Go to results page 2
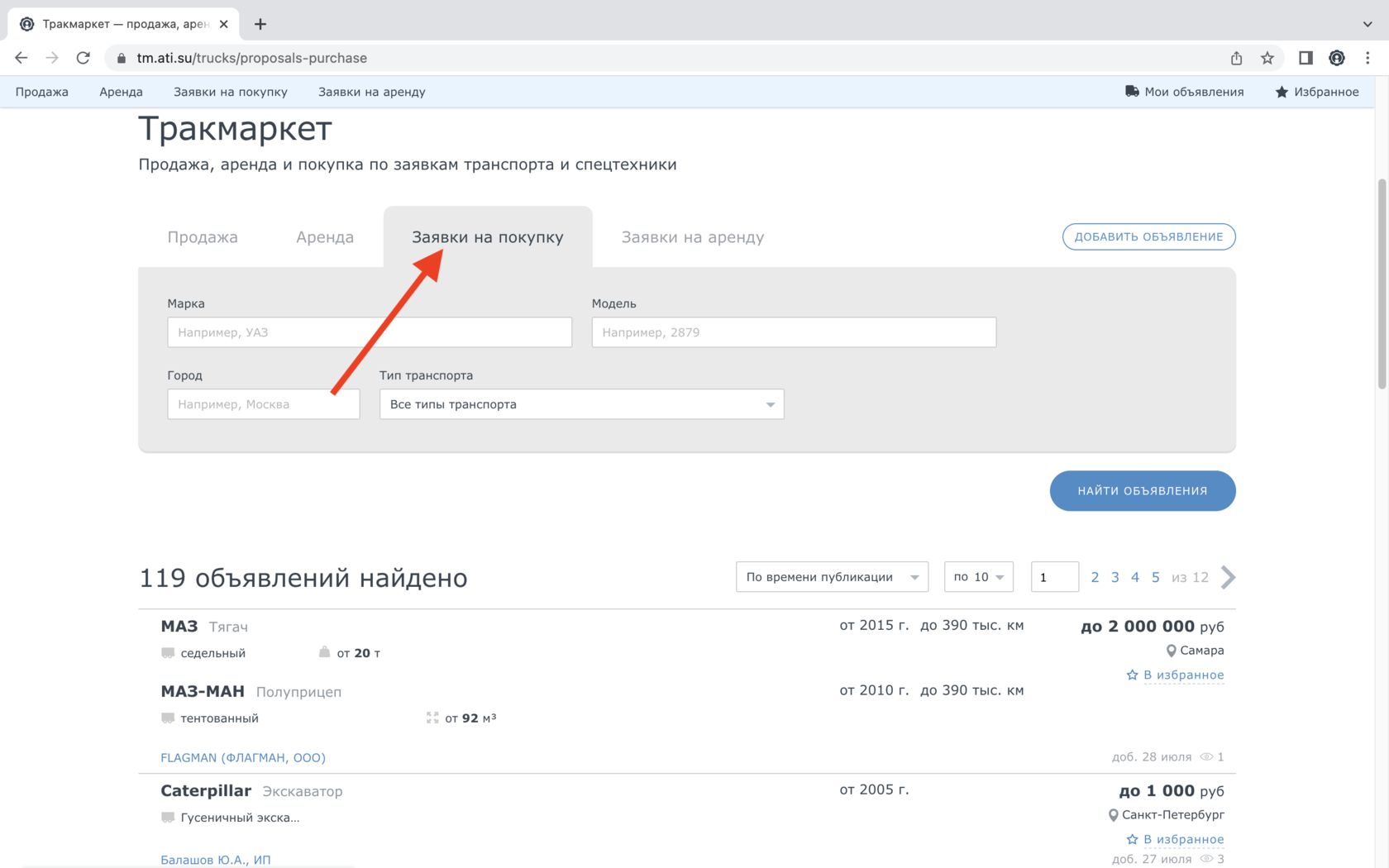 (x=1095, y=577)
